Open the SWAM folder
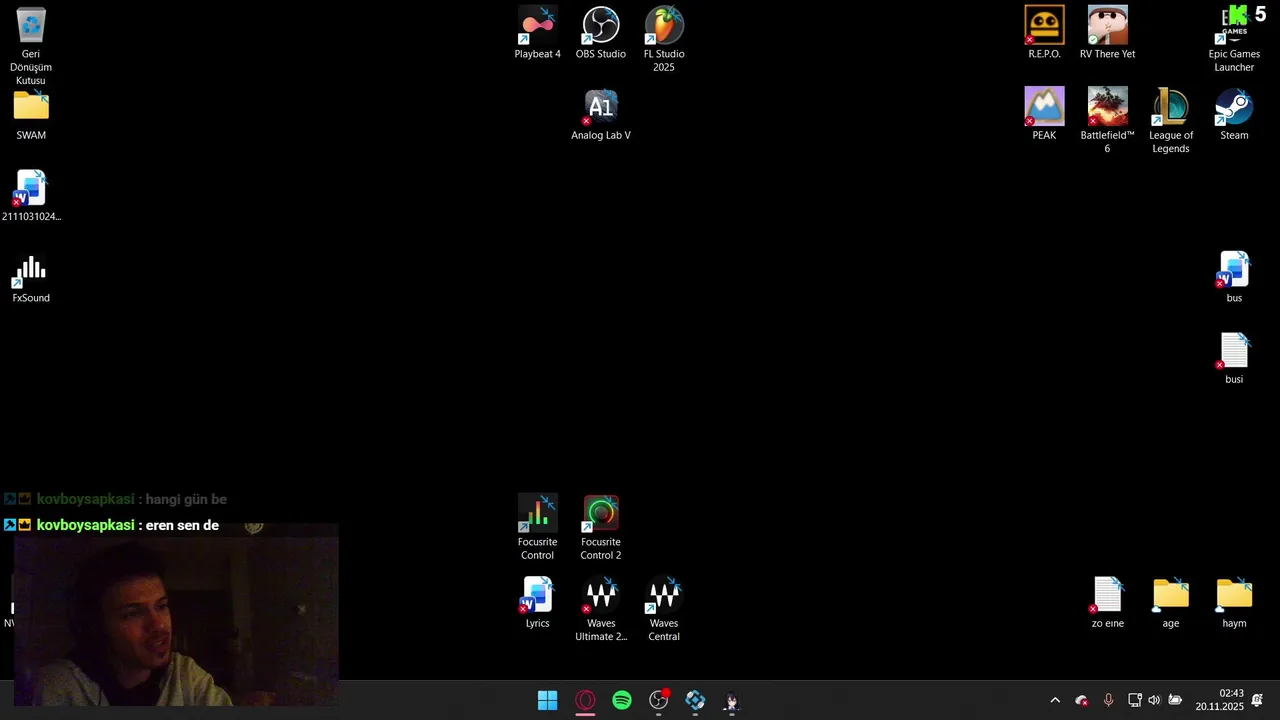The height and width of the screenshot is (720, 1280). pyautogui.click(x=31, y=115)
